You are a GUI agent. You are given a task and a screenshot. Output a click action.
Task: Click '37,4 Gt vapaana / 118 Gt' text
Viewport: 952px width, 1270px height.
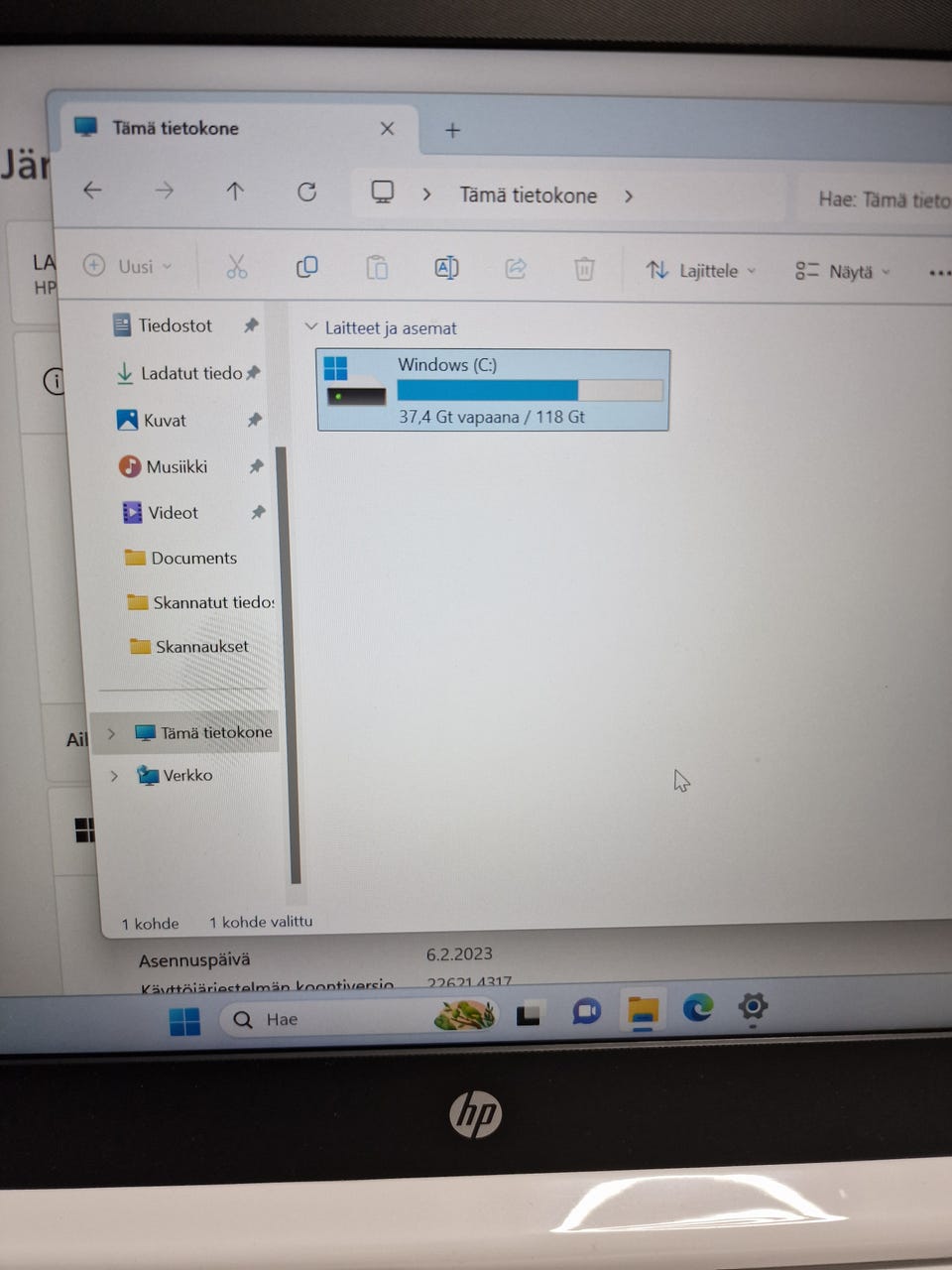(492, 417)
